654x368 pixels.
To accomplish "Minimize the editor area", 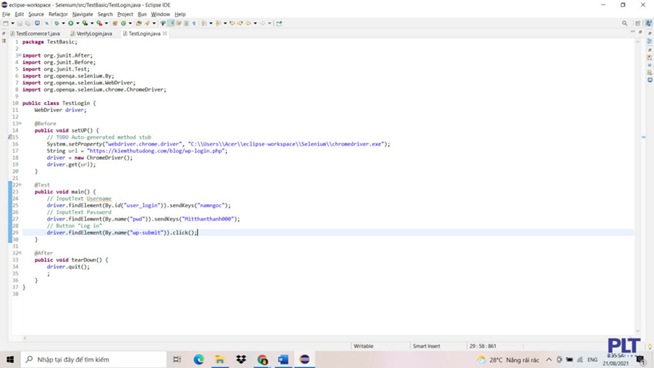I will click(x=633, y=32).
